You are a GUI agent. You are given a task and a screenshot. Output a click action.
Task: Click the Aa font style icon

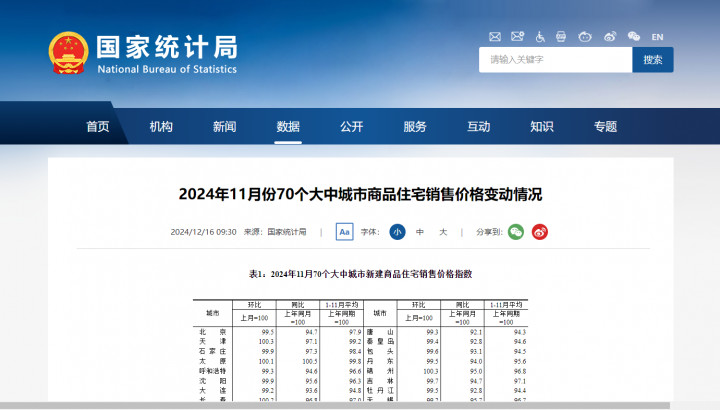click(x=344, y=232)
